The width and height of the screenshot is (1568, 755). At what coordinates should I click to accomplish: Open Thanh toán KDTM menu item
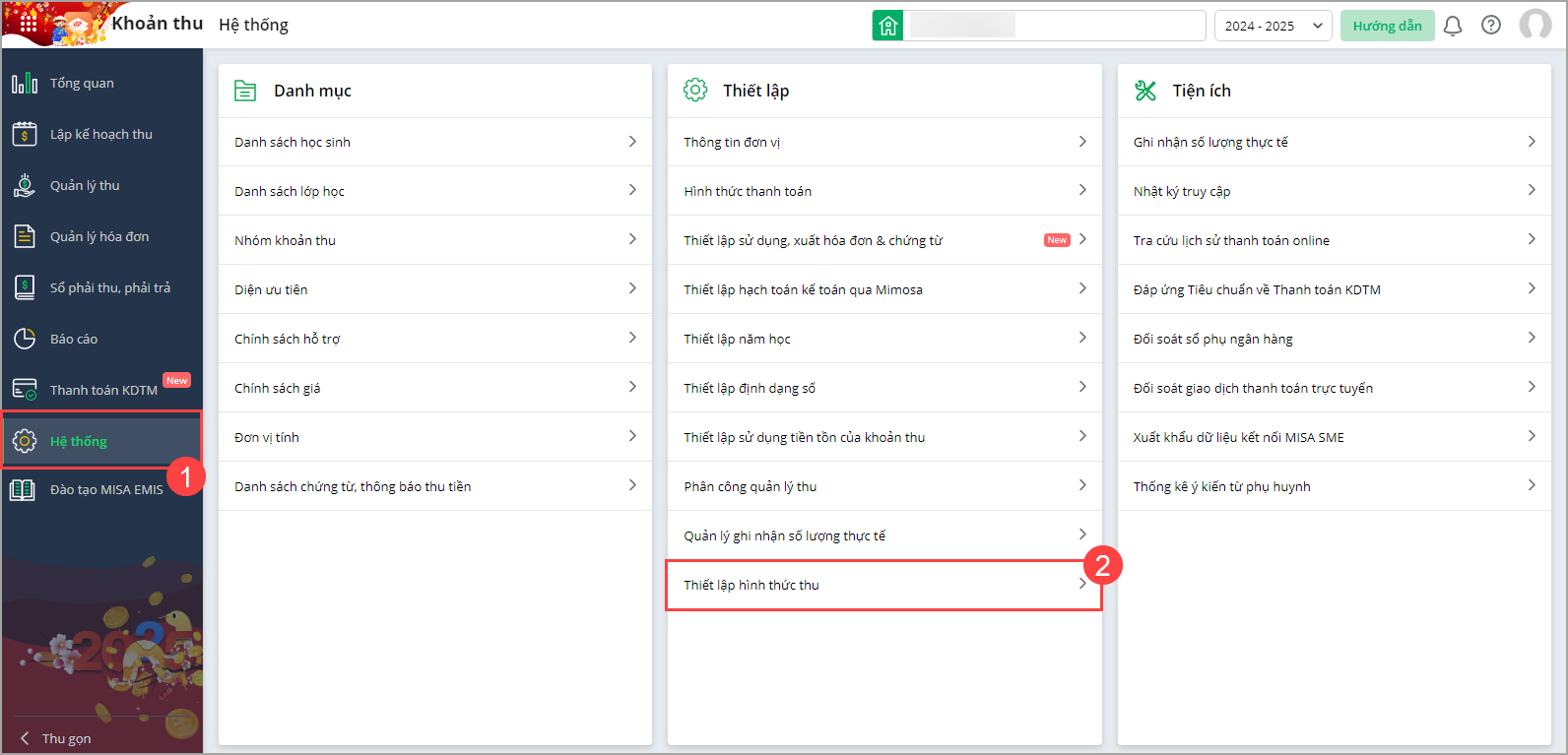tap(103, 390)
